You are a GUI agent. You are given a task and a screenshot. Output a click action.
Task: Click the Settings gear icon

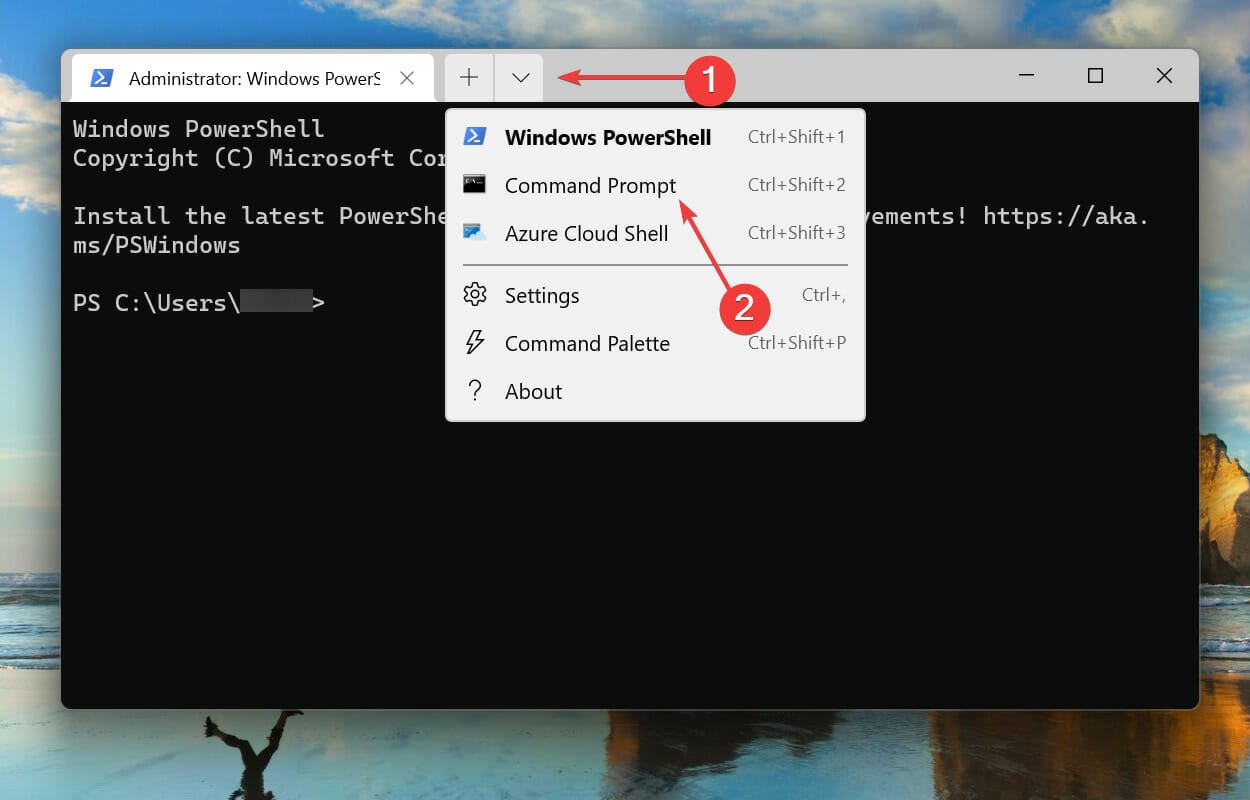click(x=475, y=295)
